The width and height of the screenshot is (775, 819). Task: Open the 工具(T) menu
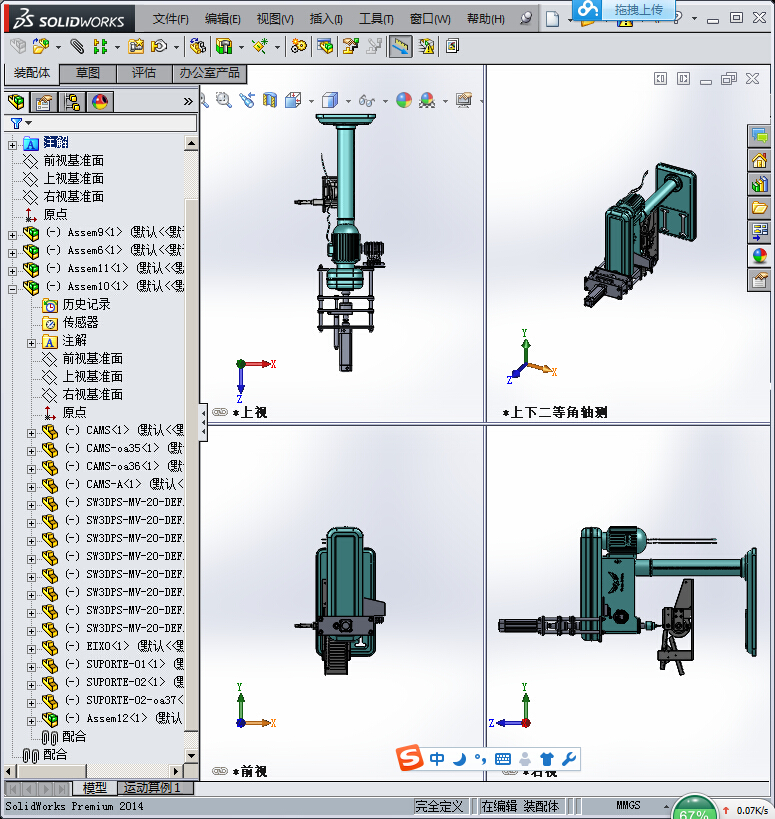[376, 19]
